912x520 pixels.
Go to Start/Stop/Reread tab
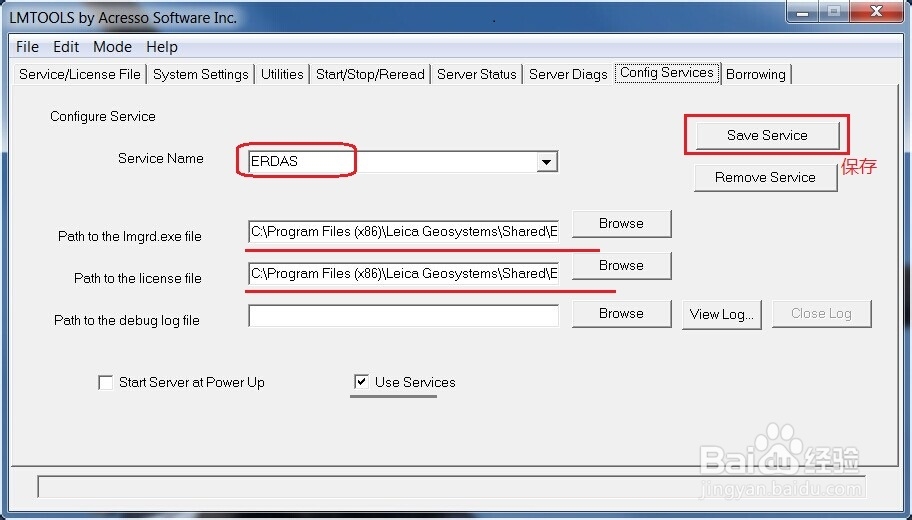click(x=370, y=74)
